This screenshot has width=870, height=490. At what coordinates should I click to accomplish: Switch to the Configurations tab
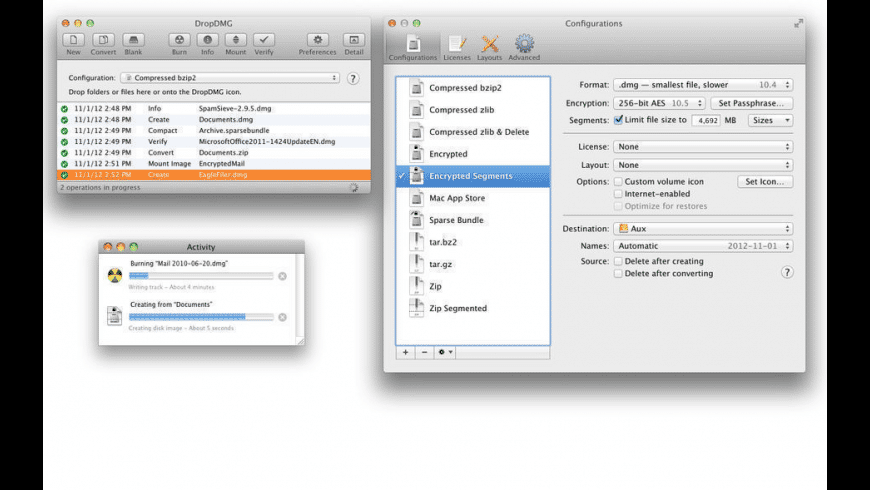413,47
